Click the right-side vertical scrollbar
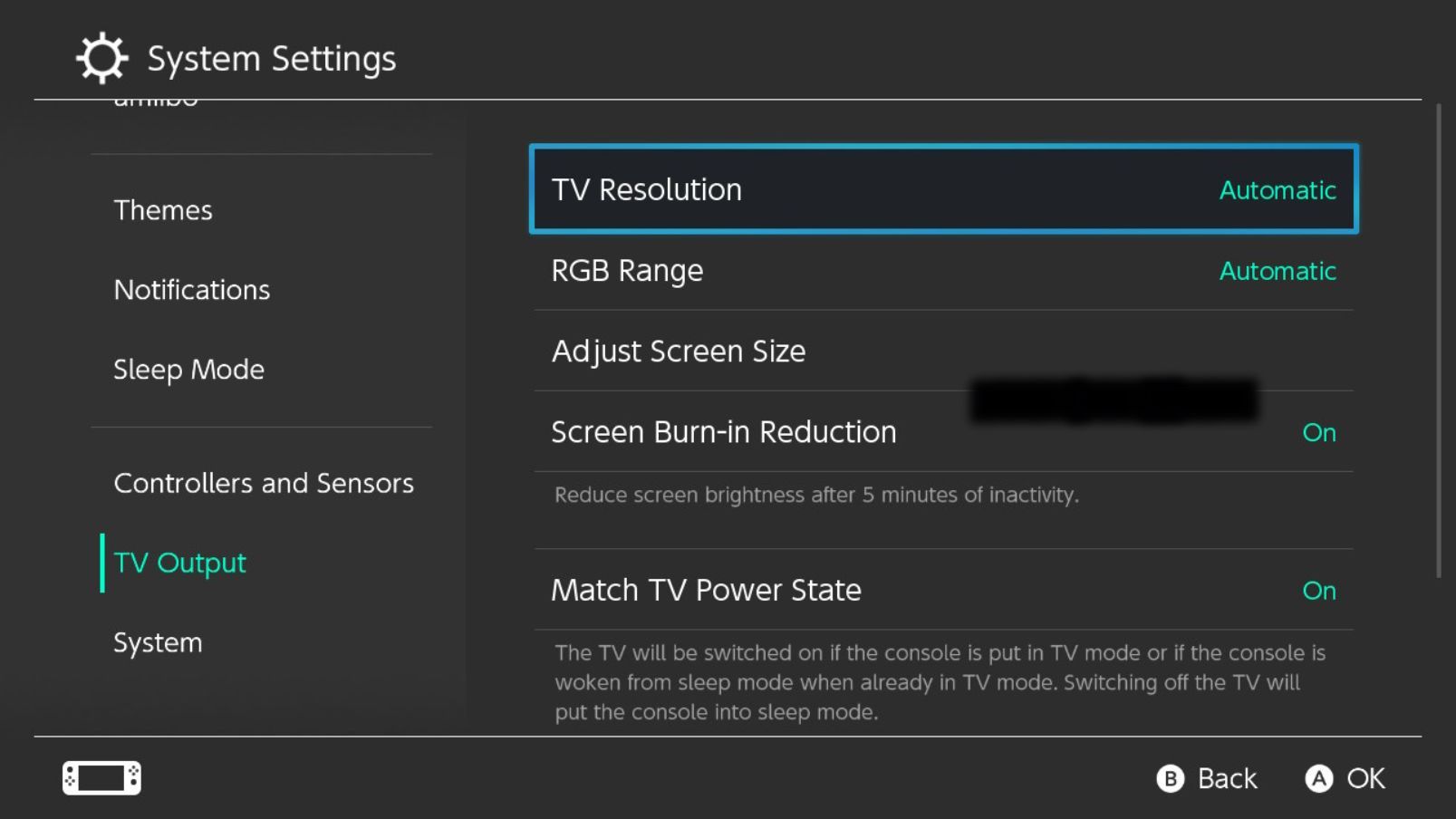The width and height of the screenshot is (1456, 819). pyautogui.click(x=1439, y=341)
